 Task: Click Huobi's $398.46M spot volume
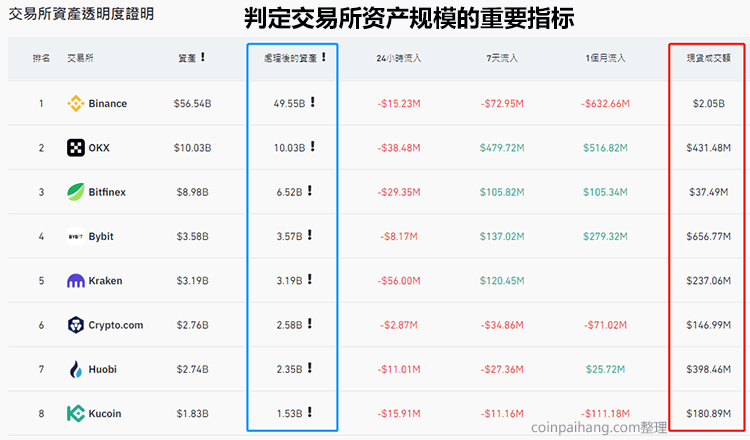click(708, 369)
